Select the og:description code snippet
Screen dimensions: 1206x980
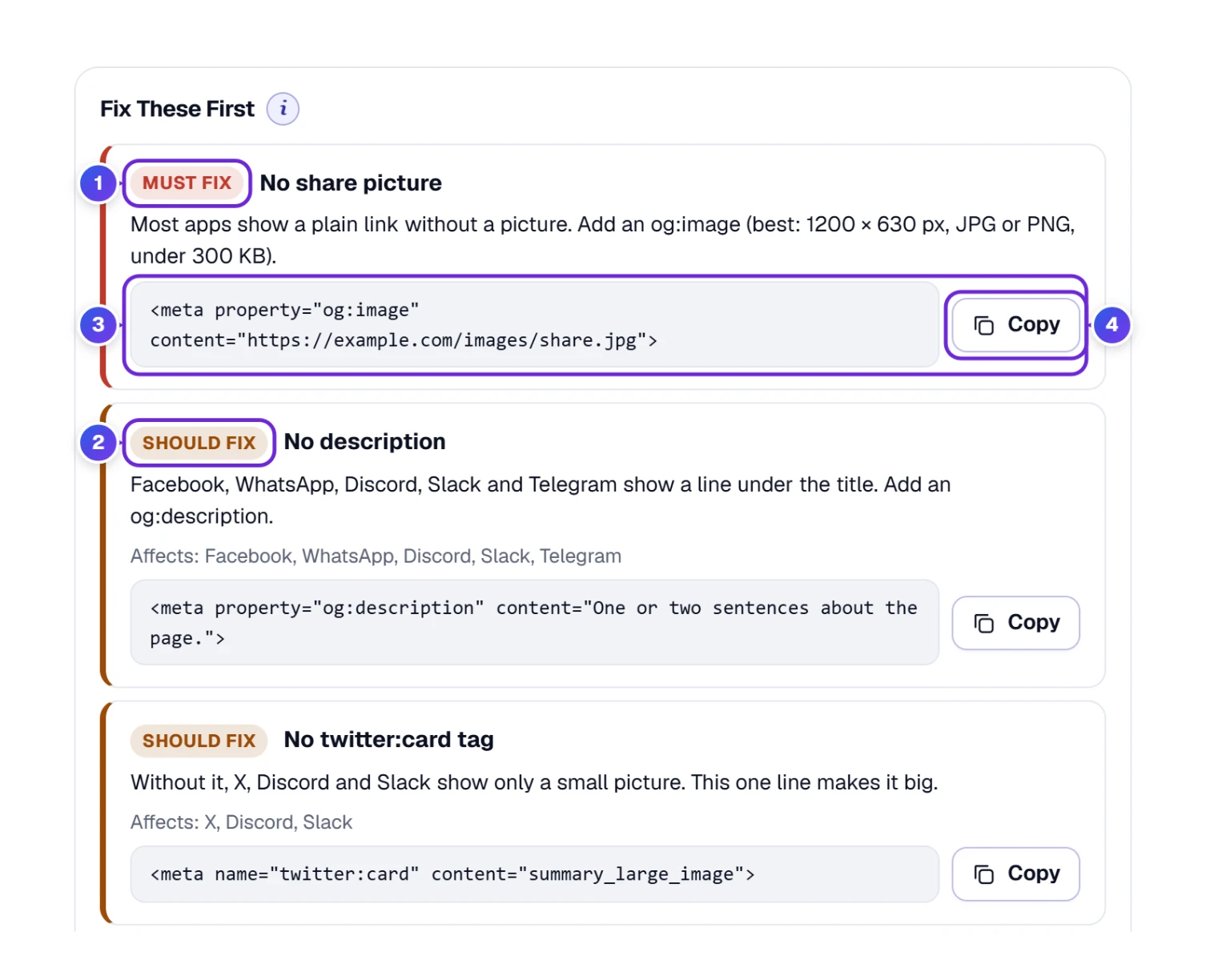pos(534,623)
